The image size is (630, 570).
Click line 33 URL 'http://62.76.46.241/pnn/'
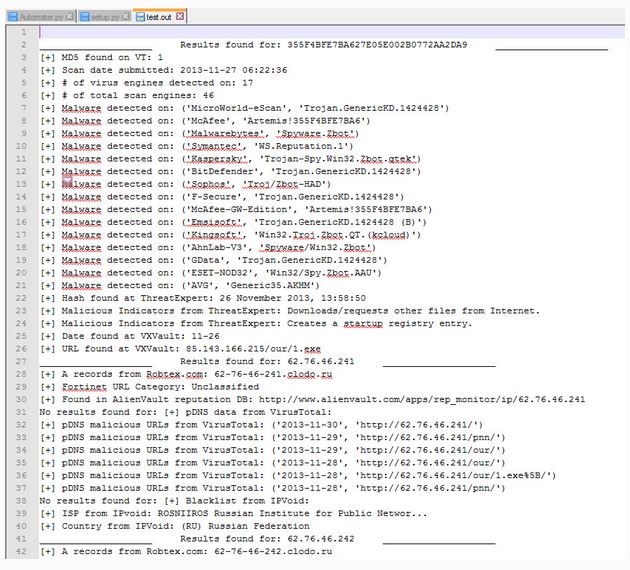[428, 437]
